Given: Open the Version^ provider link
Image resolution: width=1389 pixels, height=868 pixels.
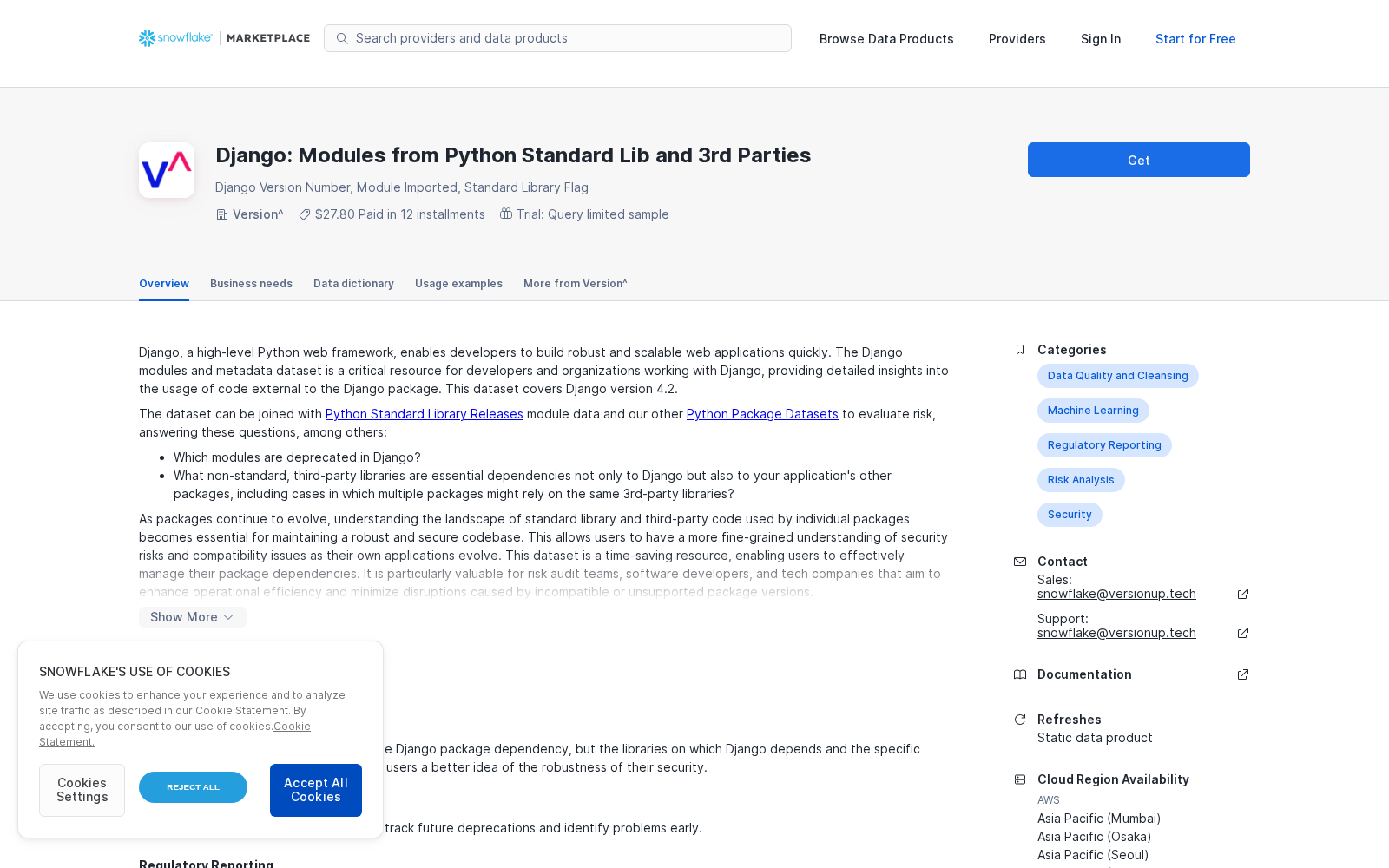Looking at the screenshot, I should coord(258,214).
